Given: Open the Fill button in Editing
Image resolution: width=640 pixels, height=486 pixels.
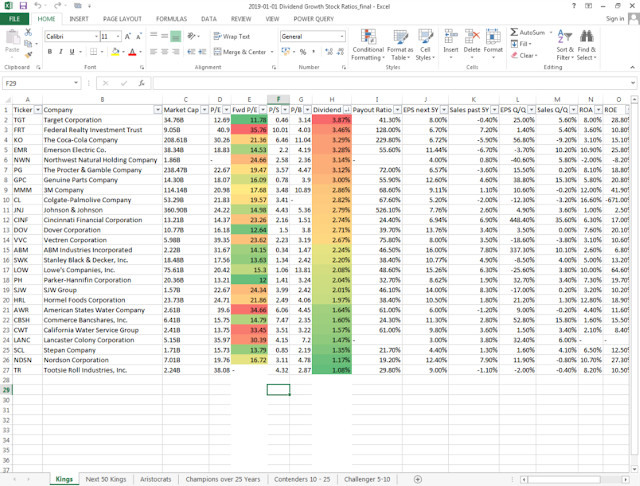Looking at the screenshot, I should 521,44.
